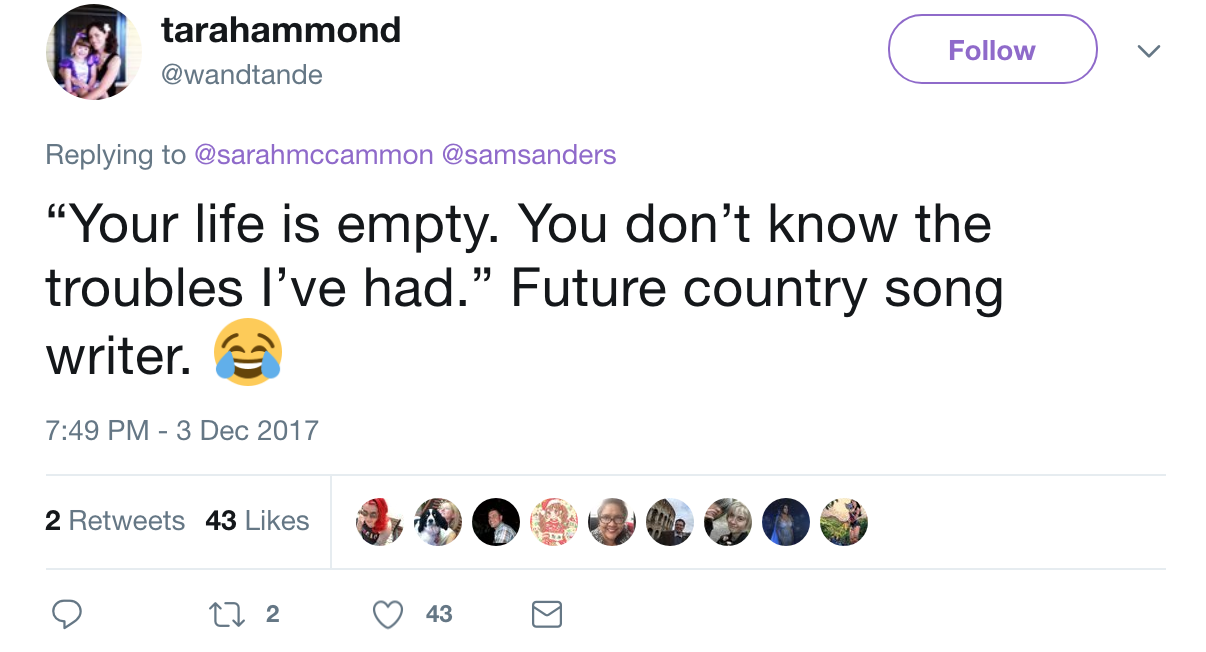Open the @sarahmccammon mention link
This screenshot has width=1206, height=652.
click(313, 155)
